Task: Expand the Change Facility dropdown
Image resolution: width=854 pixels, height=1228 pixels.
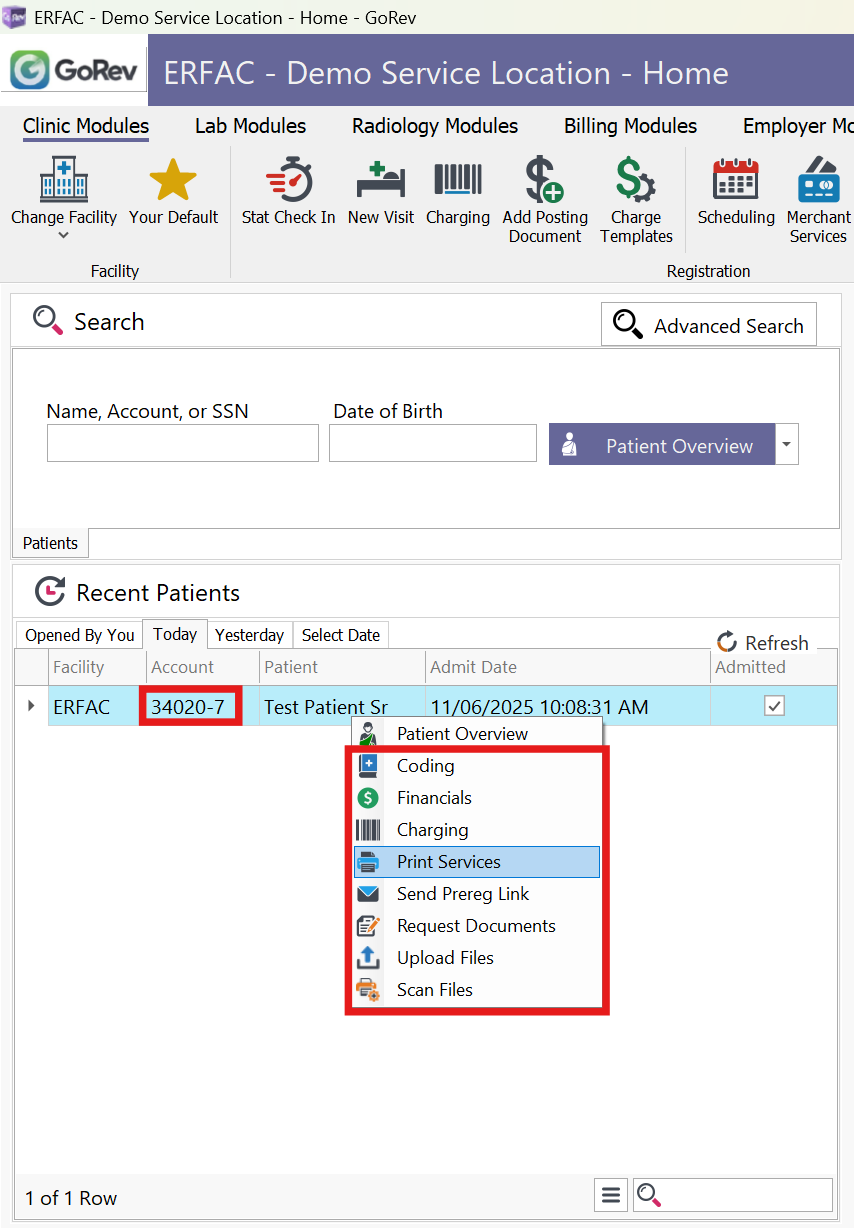Action: tap(64, 236)
